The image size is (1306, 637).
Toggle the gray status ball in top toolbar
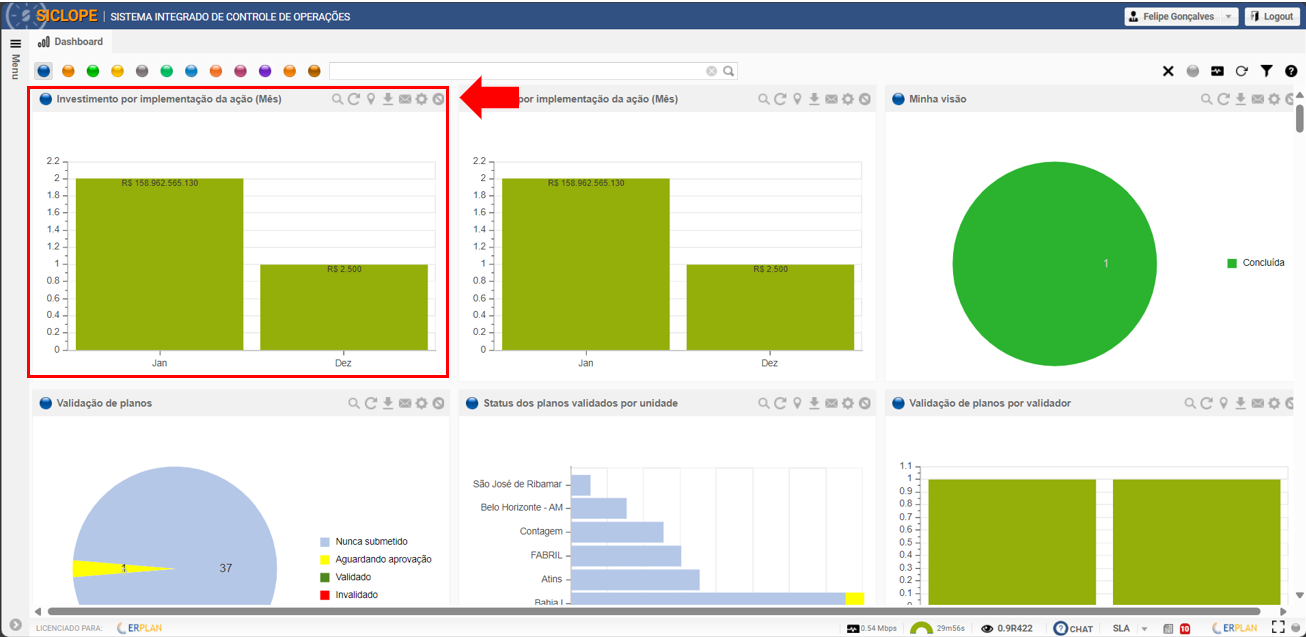click(x=1192, y=71)
